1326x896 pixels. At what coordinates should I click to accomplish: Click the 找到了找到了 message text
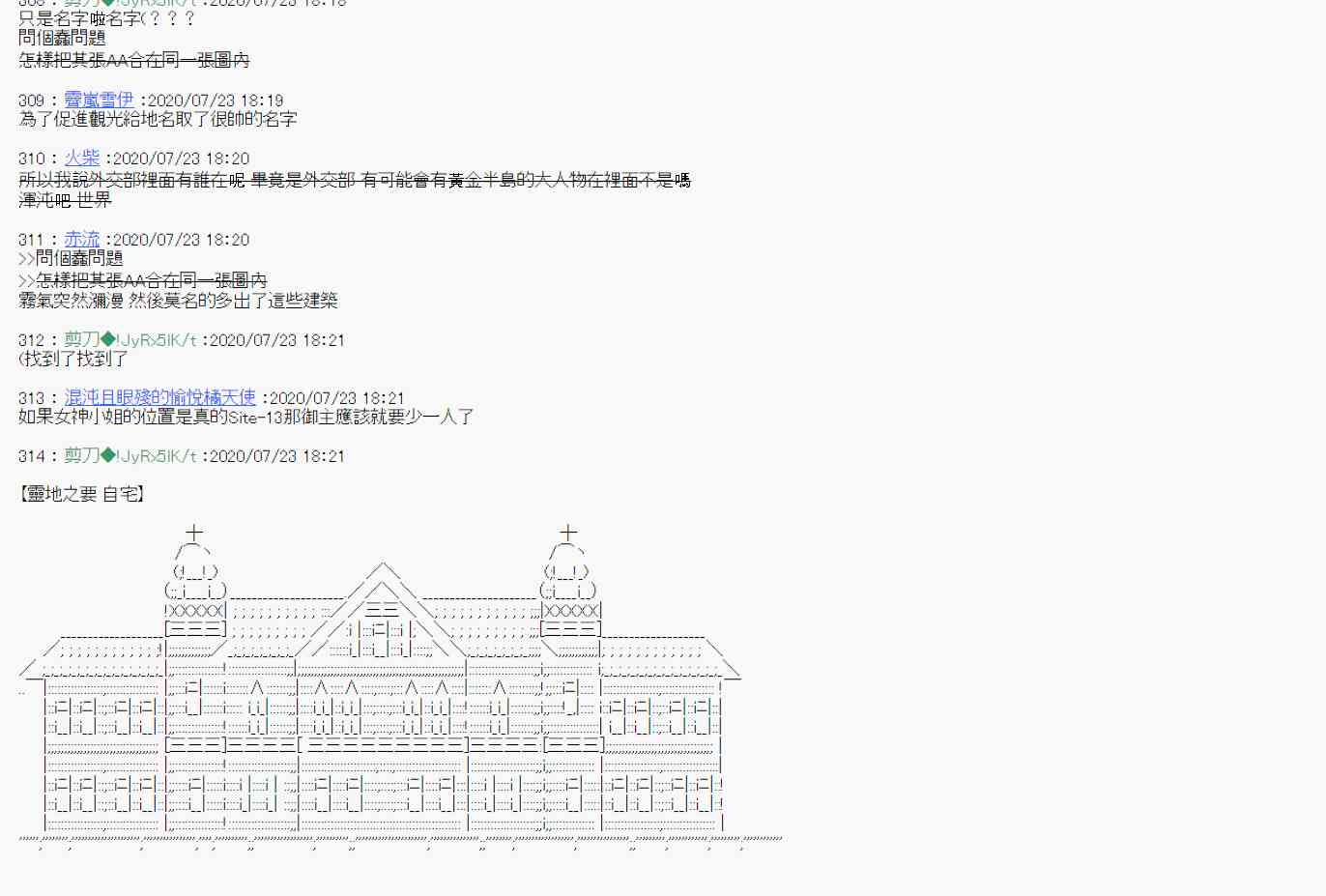[73, 360]
